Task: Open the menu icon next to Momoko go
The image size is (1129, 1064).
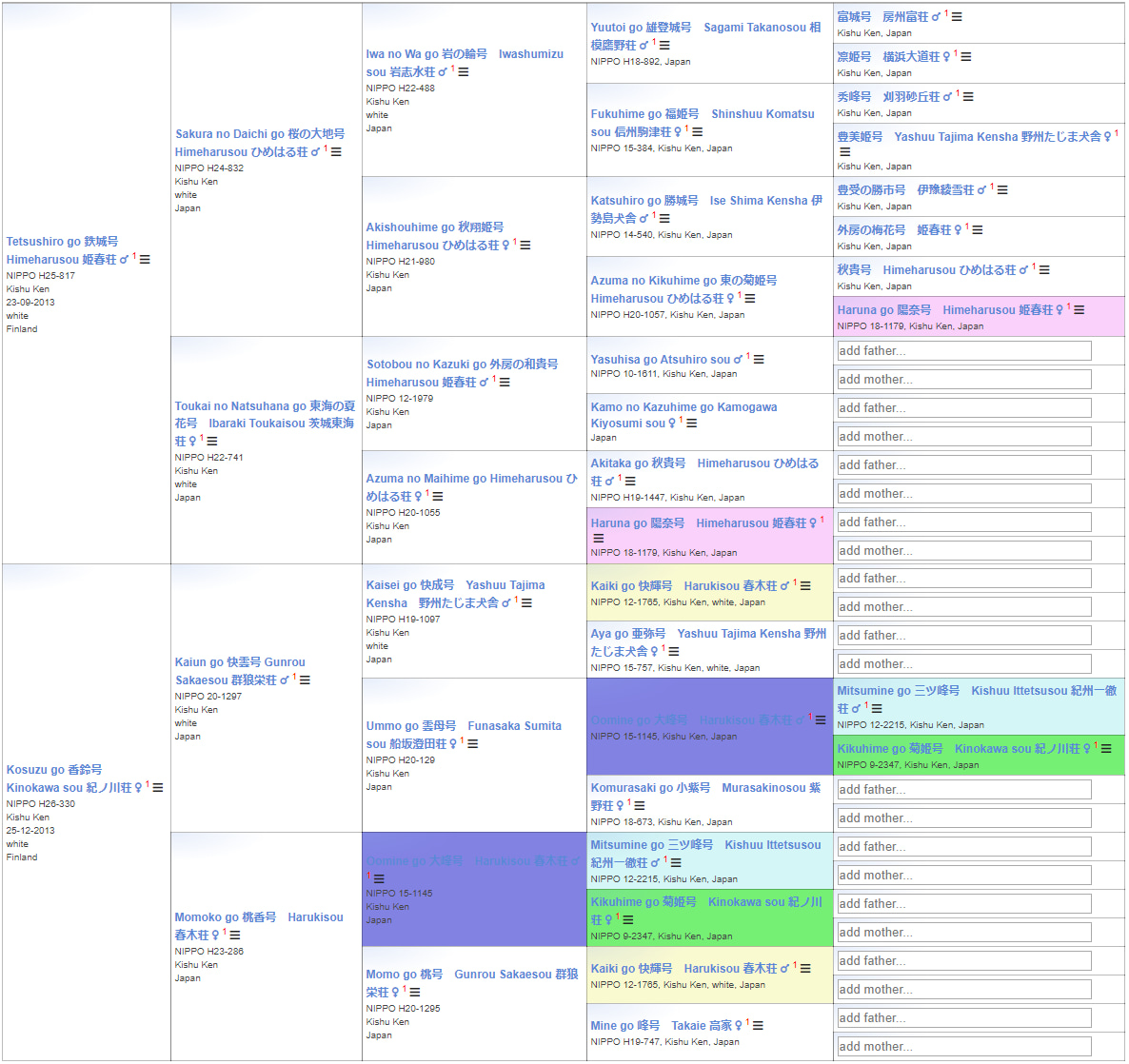Action: [x=235, y=936]
